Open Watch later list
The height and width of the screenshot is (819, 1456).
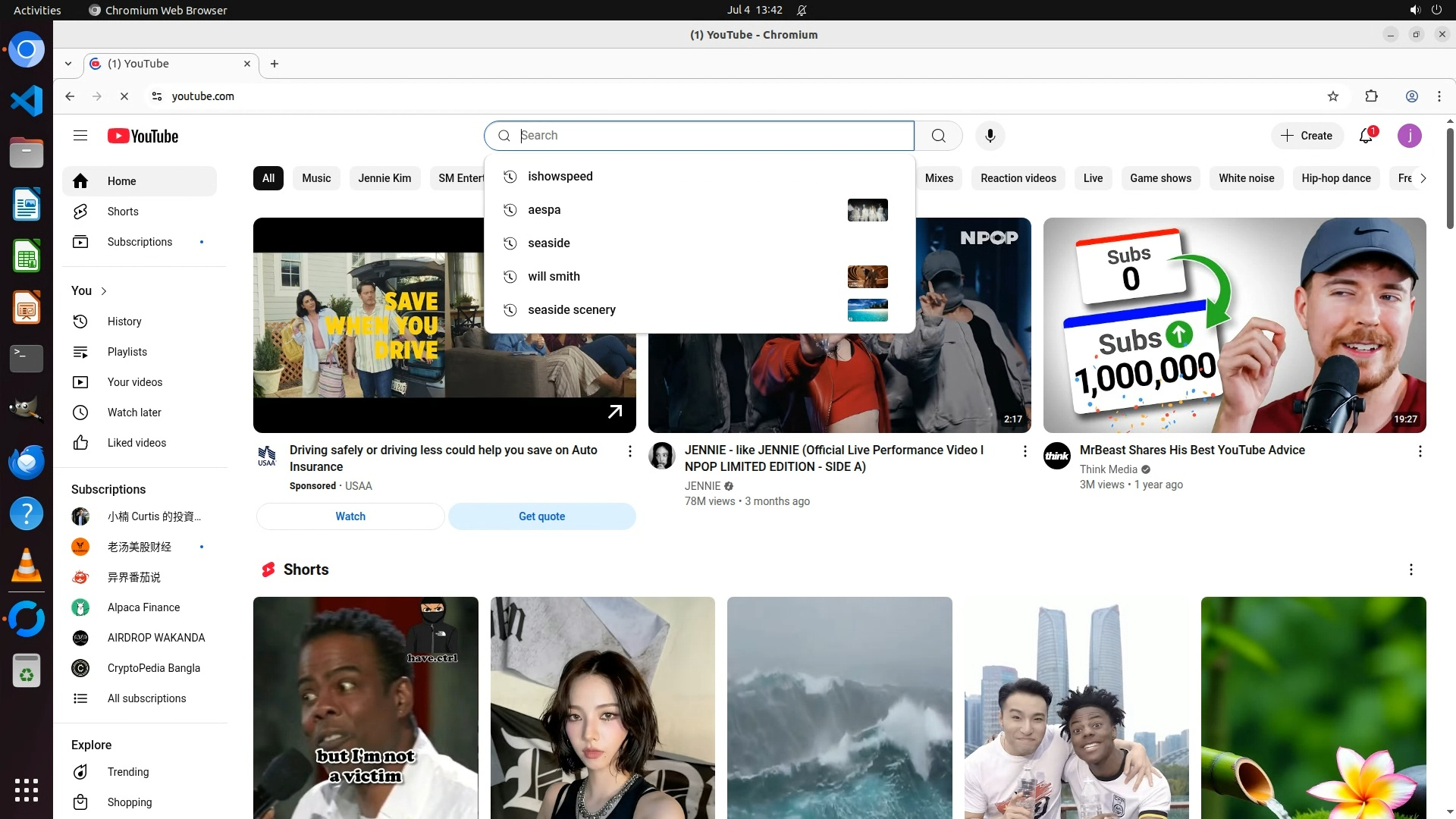coord(134,413)
